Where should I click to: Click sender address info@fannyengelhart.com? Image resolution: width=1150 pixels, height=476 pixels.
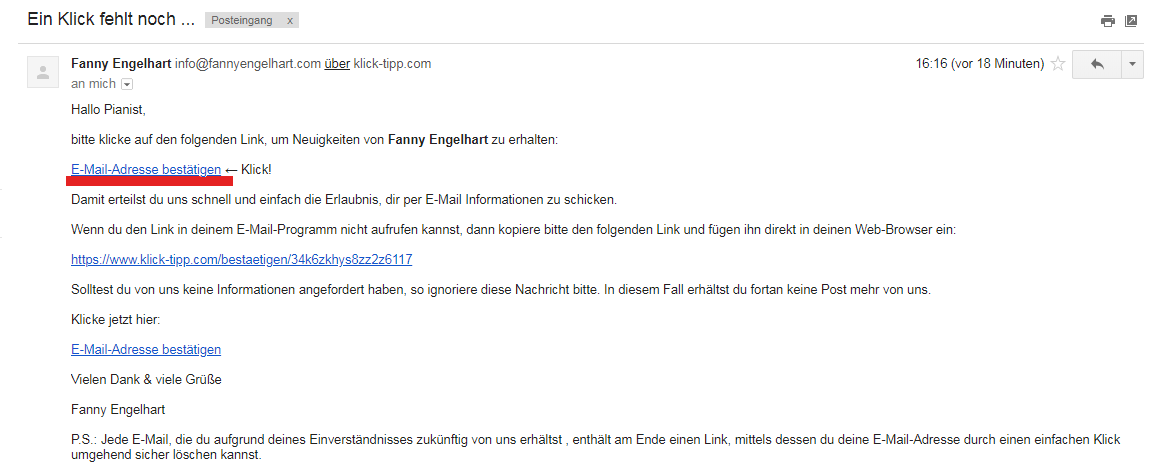point(248,64)
